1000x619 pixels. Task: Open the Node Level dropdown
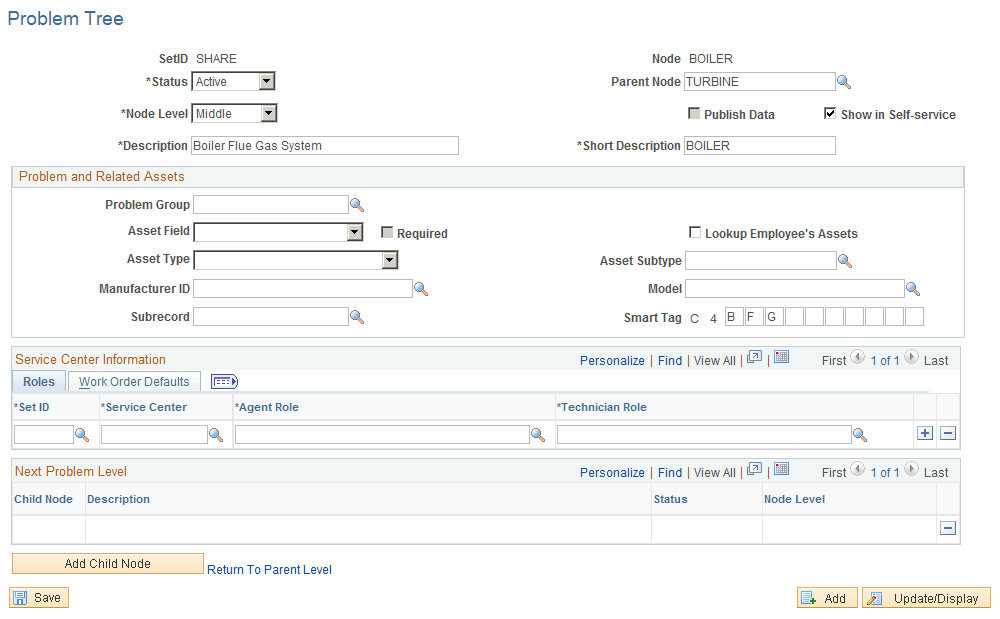235,113
